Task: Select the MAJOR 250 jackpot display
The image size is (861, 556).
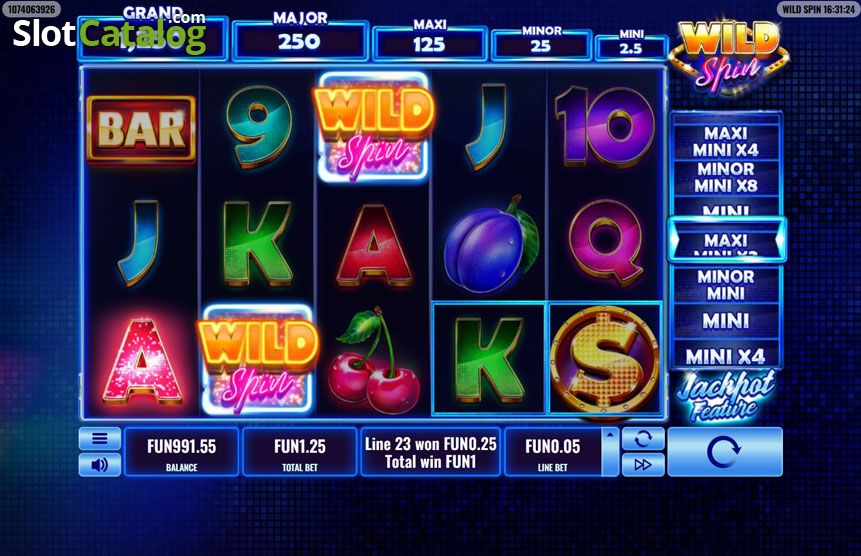Action: pyautogui.click(x=300, y=40)
